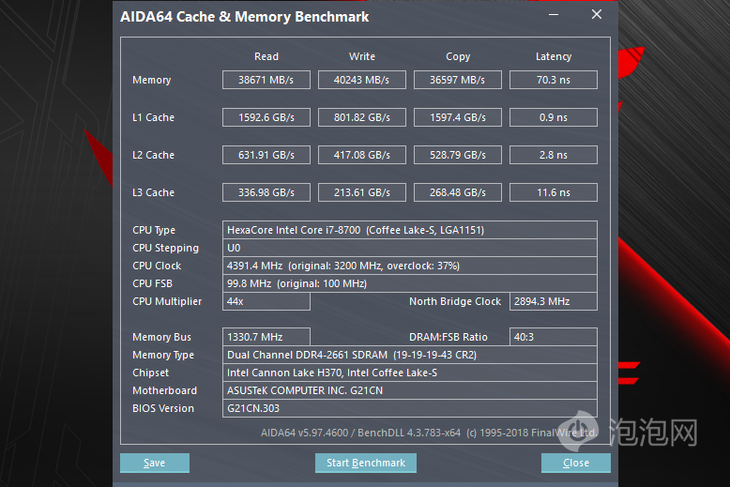
Task: Select Memory Latency value 70.3 ns
Action: [554, 80]
